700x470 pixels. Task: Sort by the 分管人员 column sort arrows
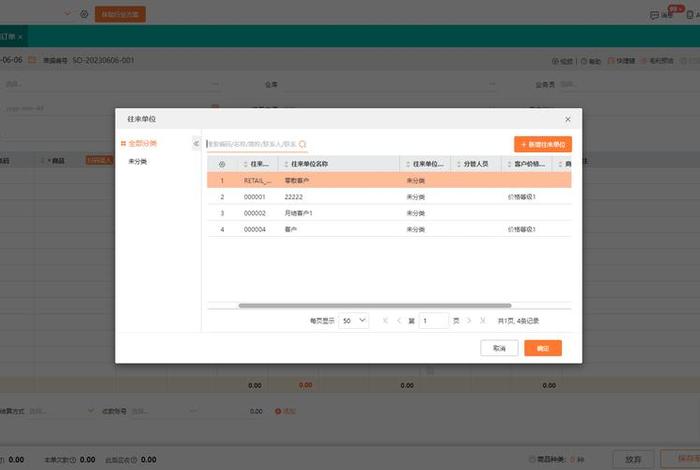(458, 164)
